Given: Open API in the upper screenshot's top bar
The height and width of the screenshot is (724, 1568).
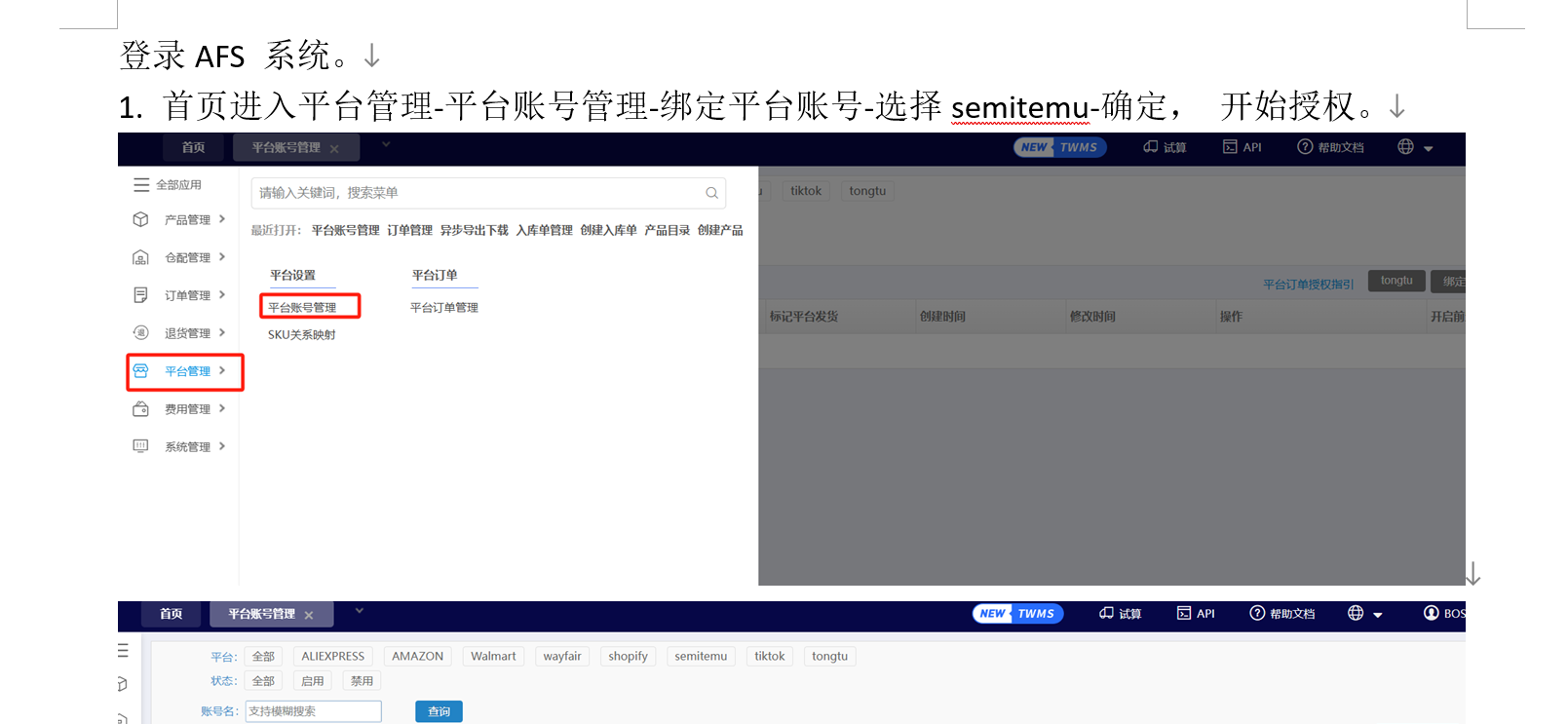Looking at the screenshot, I should pyautogui.click(x=1243, y=147).
